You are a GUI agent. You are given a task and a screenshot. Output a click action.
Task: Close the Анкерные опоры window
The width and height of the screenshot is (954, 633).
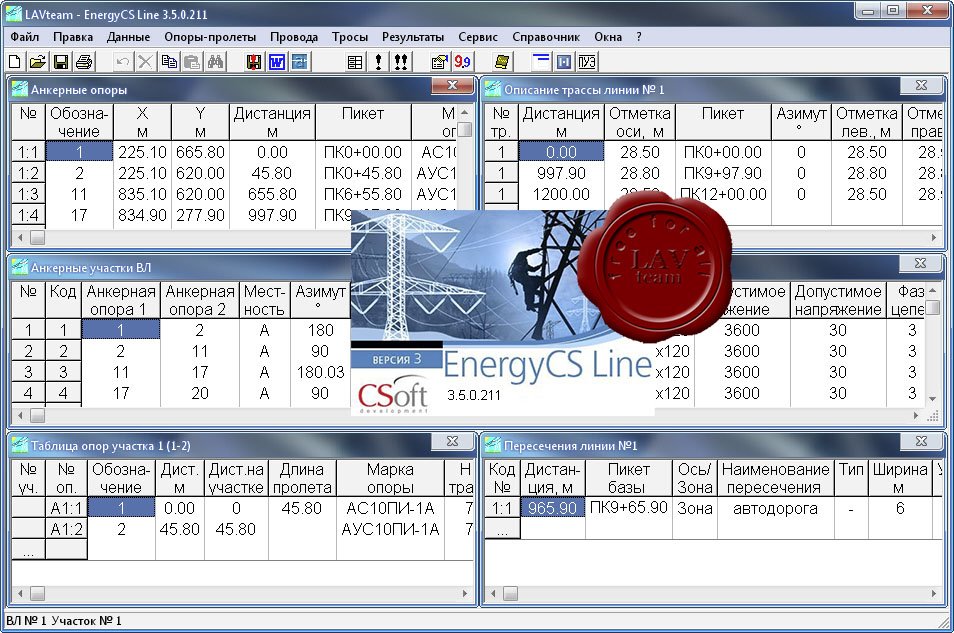point(452,86)
